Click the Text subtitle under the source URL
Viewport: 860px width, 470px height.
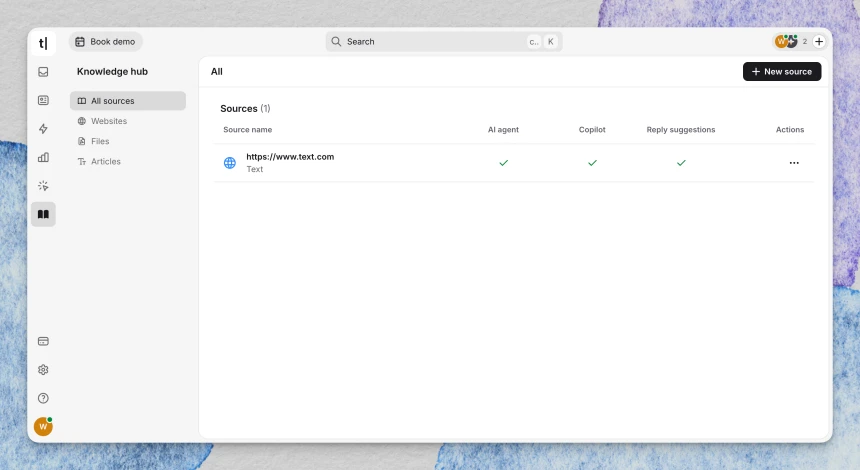254,169
